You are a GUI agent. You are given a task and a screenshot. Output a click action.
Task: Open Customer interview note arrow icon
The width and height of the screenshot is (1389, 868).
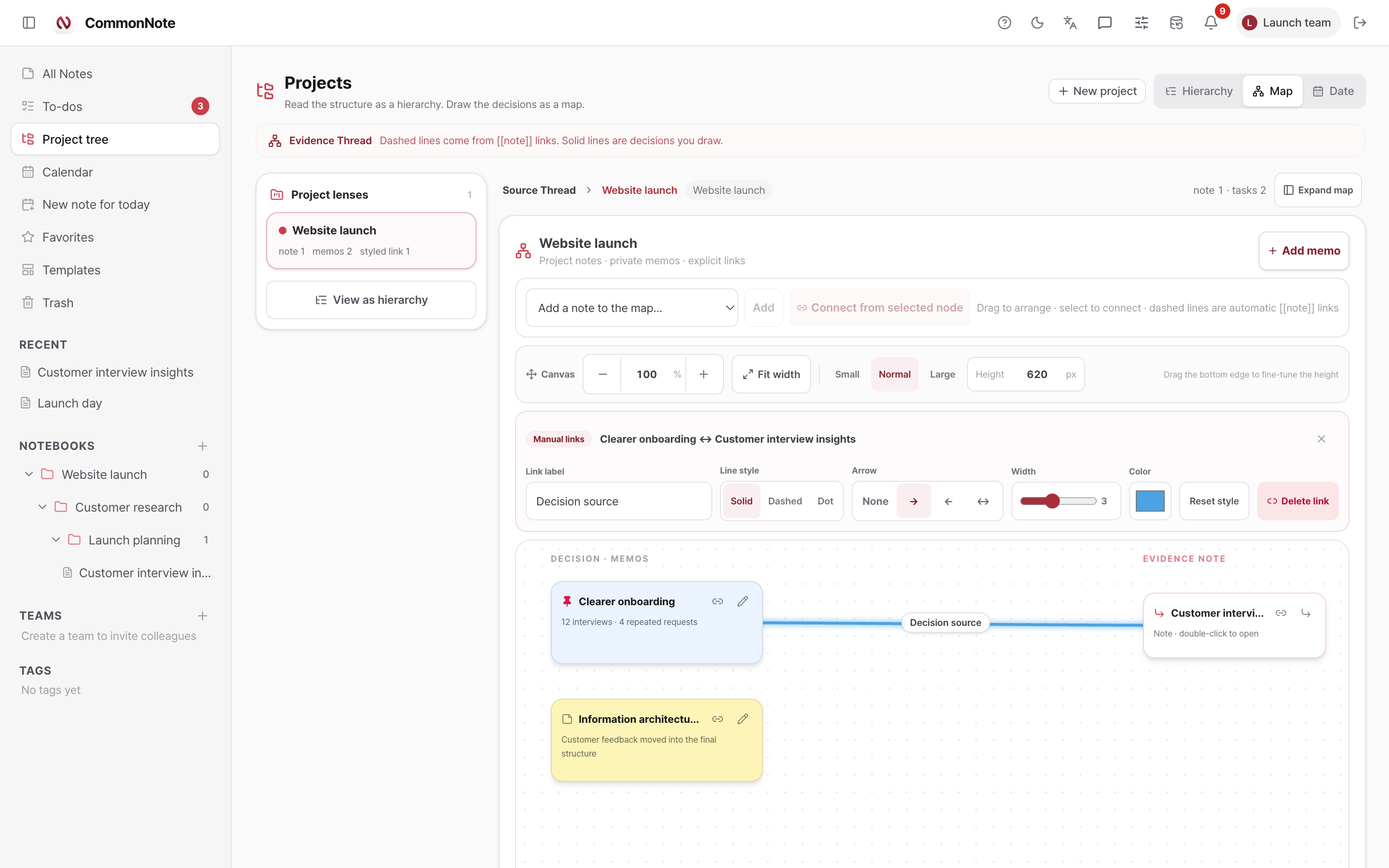click(1307, 613)
